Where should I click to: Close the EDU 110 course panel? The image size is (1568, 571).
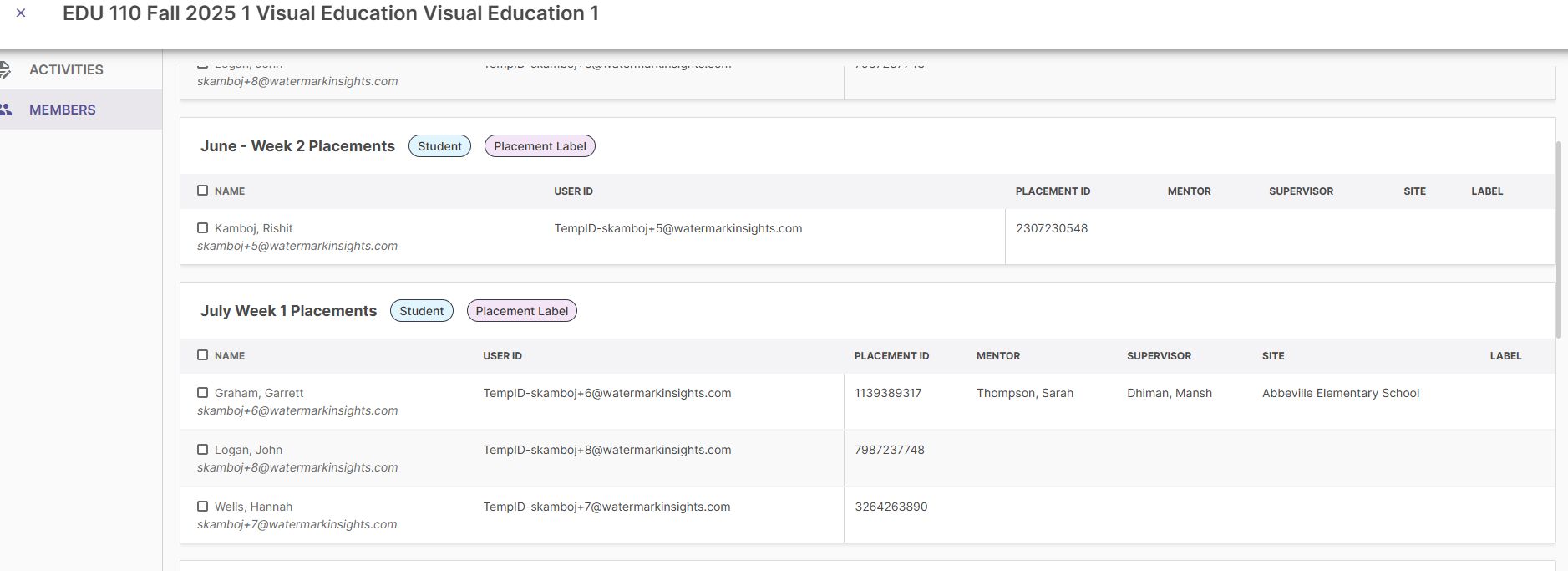click(21, 13)
